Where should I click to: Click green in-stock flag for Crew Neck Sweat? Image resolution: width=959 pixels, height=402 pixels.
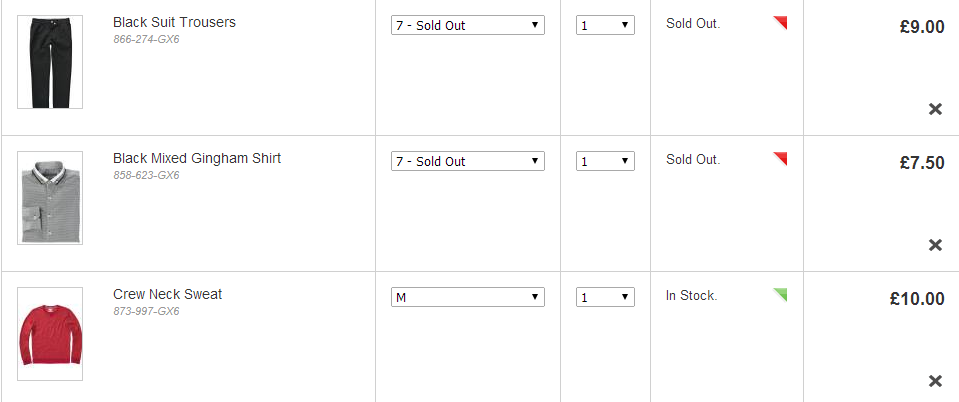(x=781, y=293)
